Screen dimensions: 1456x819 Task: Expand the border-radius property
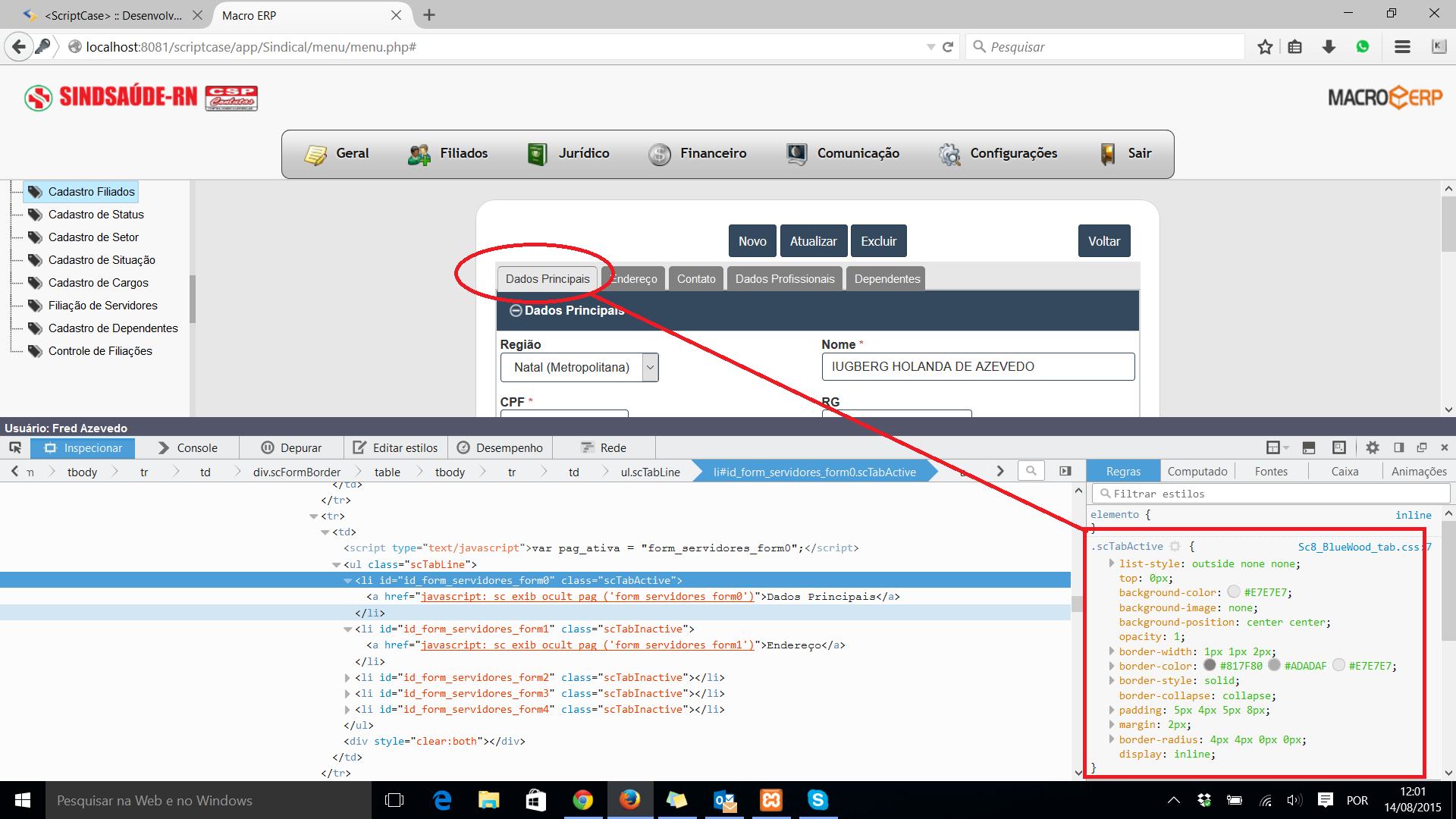coord(1112,739)
